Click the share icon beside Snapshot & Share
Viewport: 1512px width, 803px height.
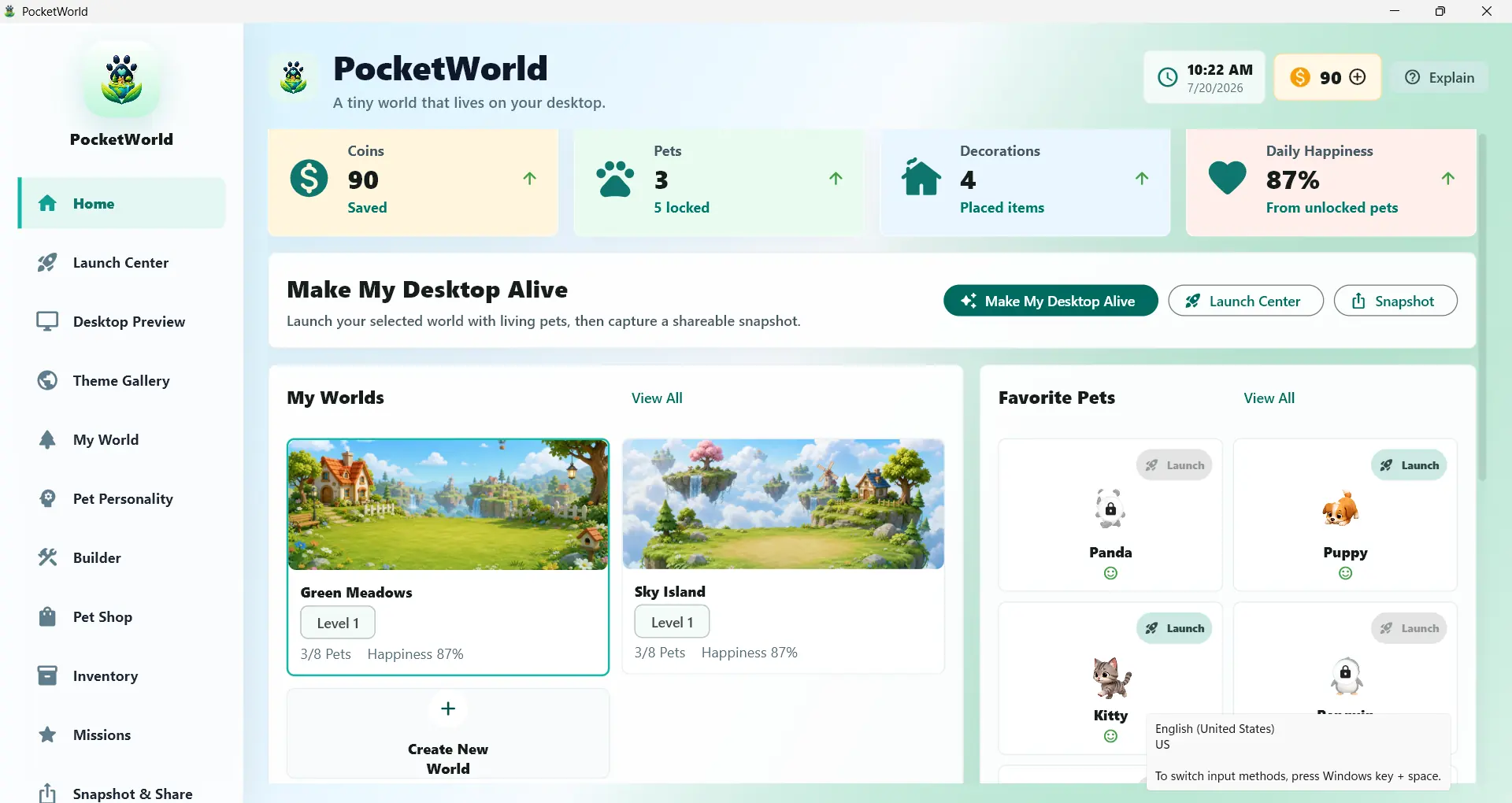pyautogui.click(x=47, y=793)
